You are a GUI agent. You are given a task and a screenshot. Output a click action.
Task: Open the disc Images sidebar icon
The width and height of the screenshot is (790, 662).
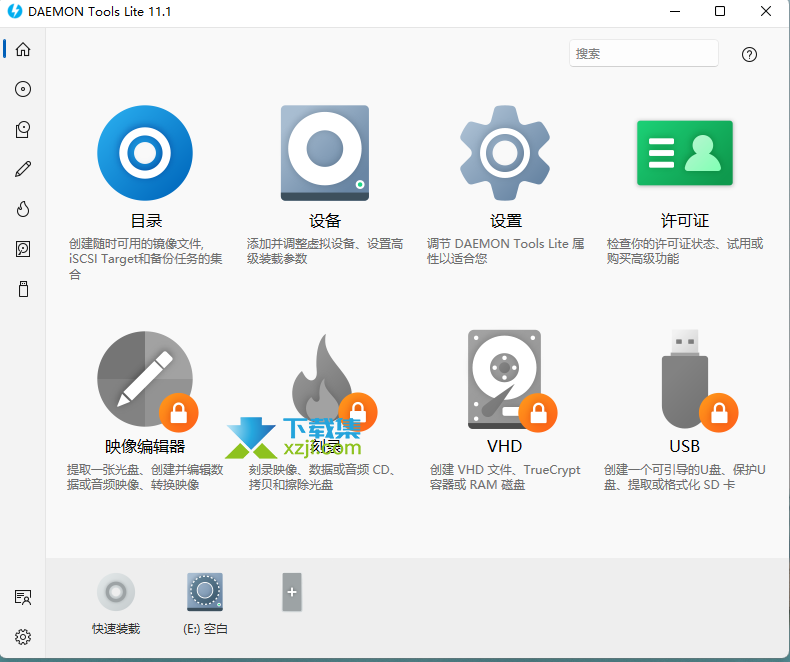[x=23, y=89]
